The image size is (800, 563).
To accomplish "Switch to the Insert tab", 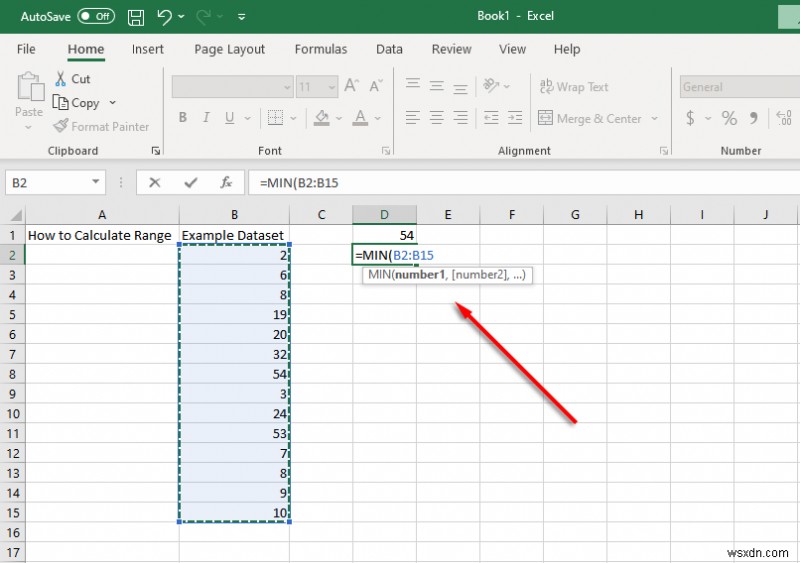I will [147, 50].
